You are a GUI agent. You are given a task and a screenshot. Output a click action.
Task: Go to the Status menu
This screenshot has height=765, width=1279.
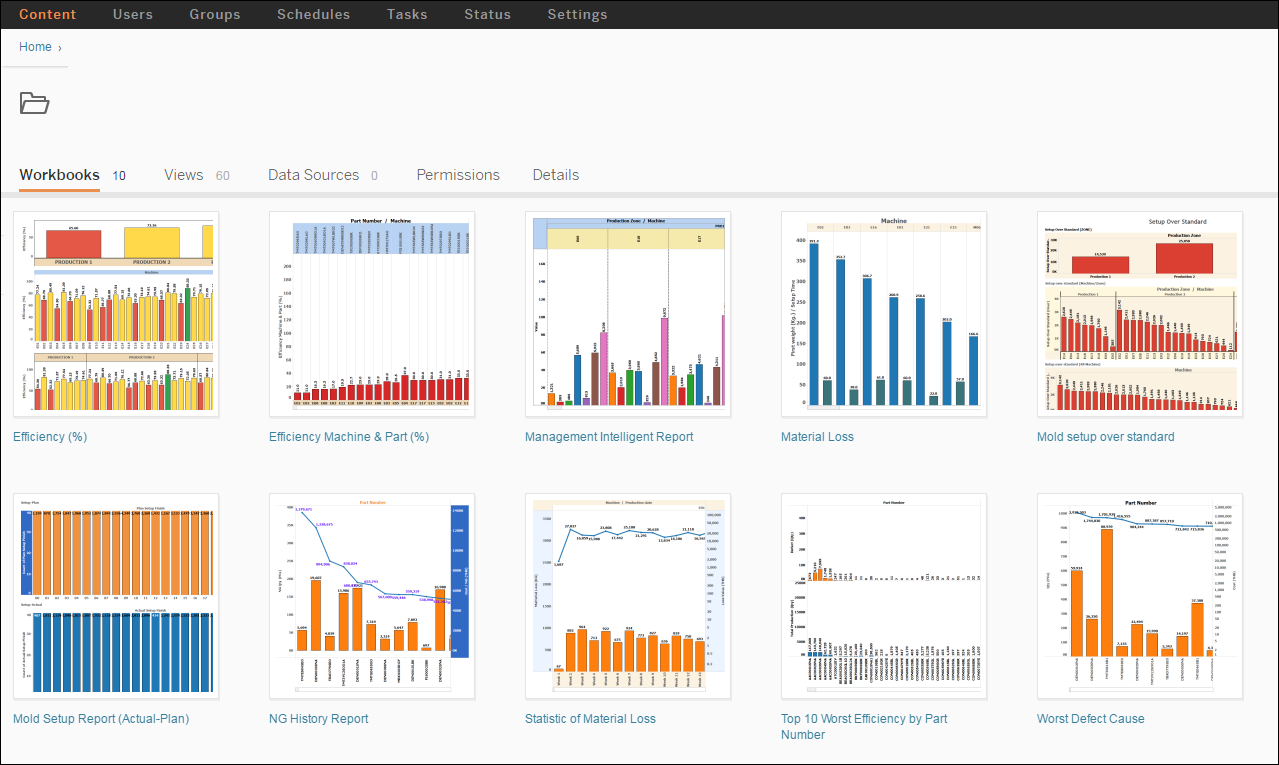[x=487, y=14]
